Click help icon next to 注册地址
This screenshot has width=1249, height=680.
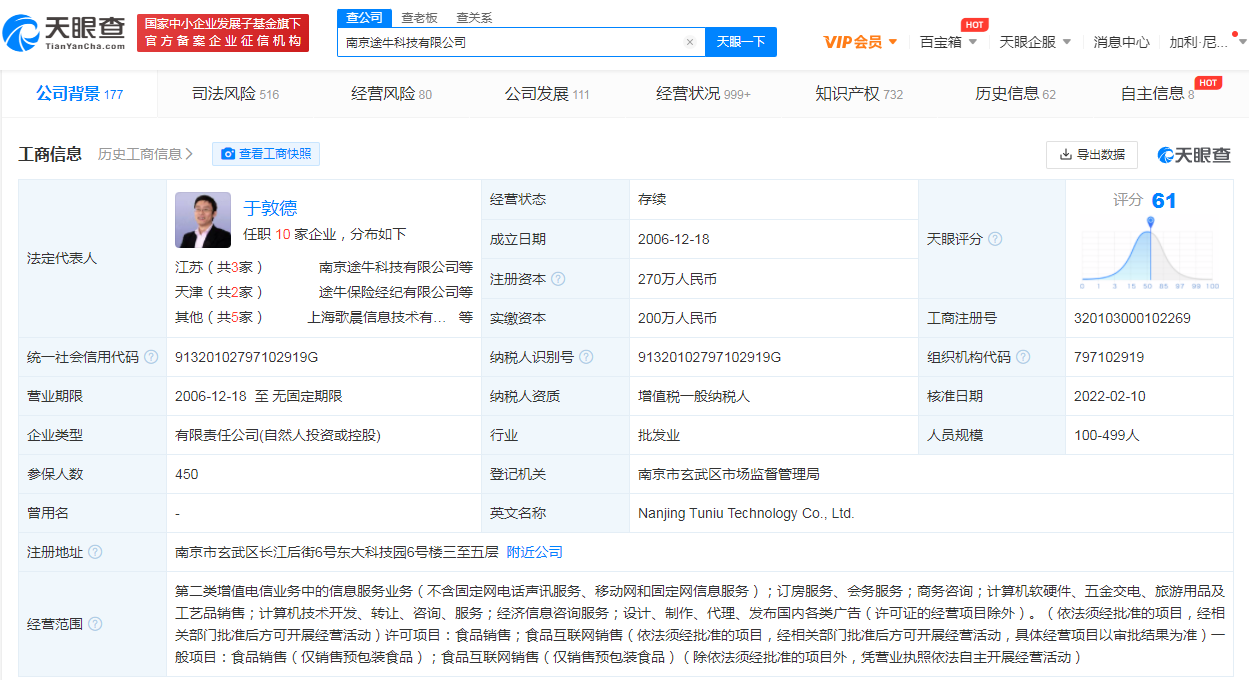click(x=95, y=552)
